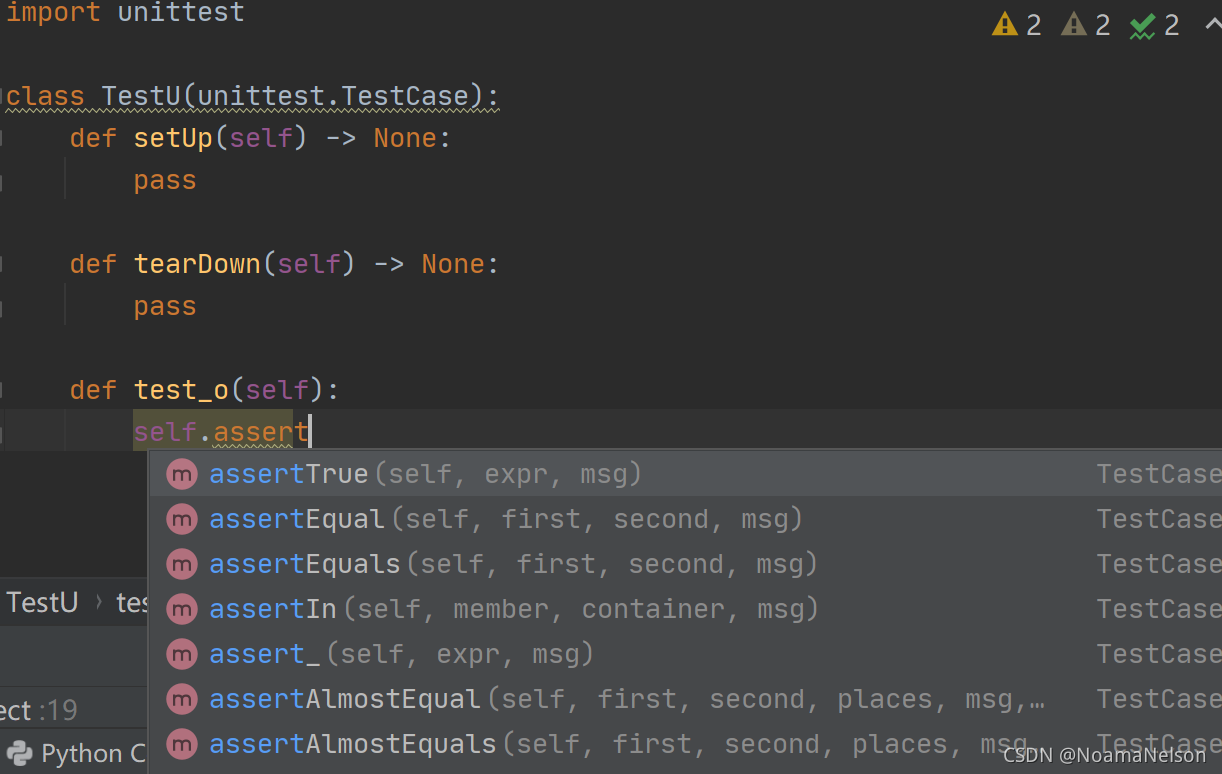This screenshot has height=774, width=1222.
Task: Select the assertEqual completion suggestion
Action: click(296, 519)
